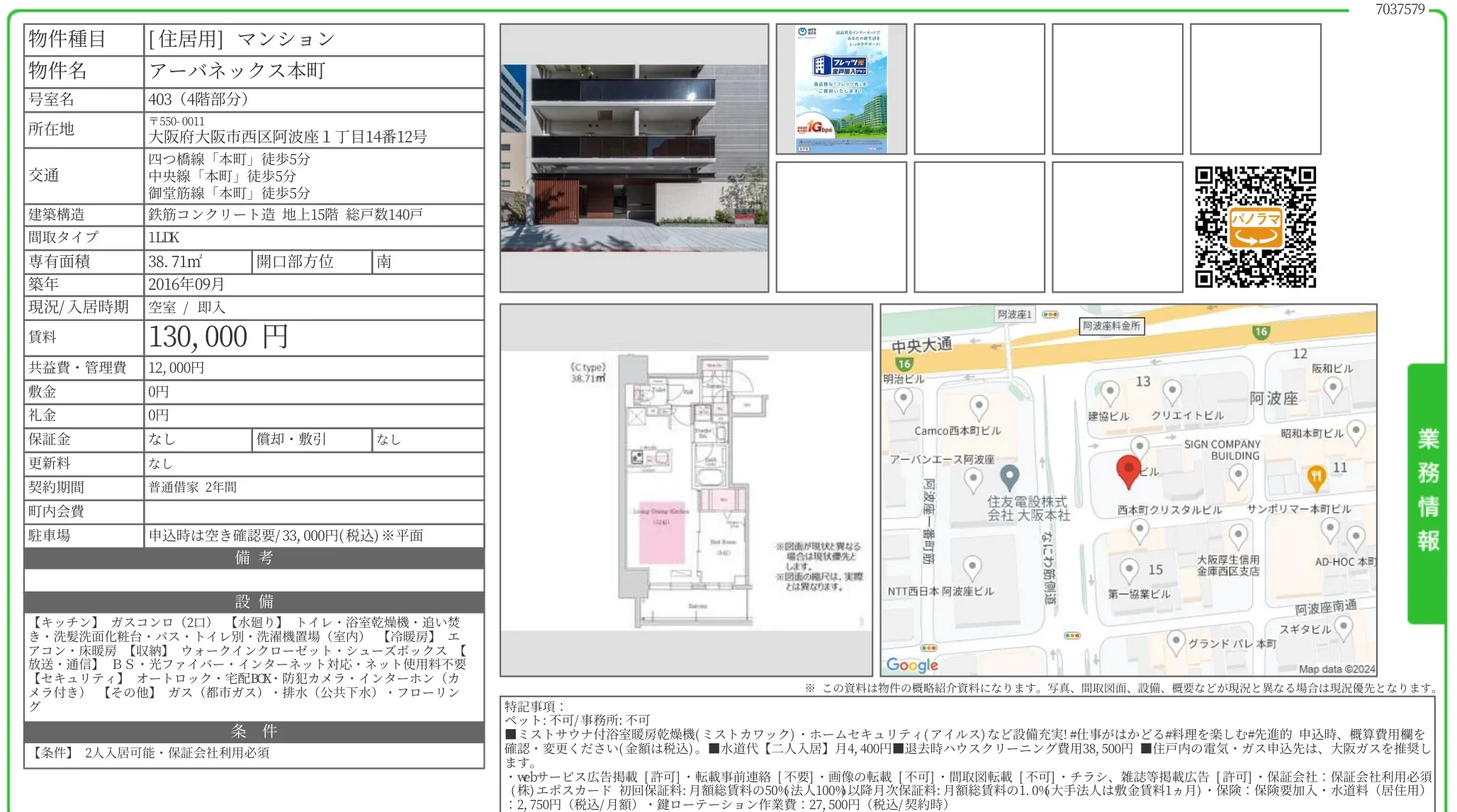Viewport: 1457px width, 812px height.
Task: Click the 設備 section header
Action: 254,602
